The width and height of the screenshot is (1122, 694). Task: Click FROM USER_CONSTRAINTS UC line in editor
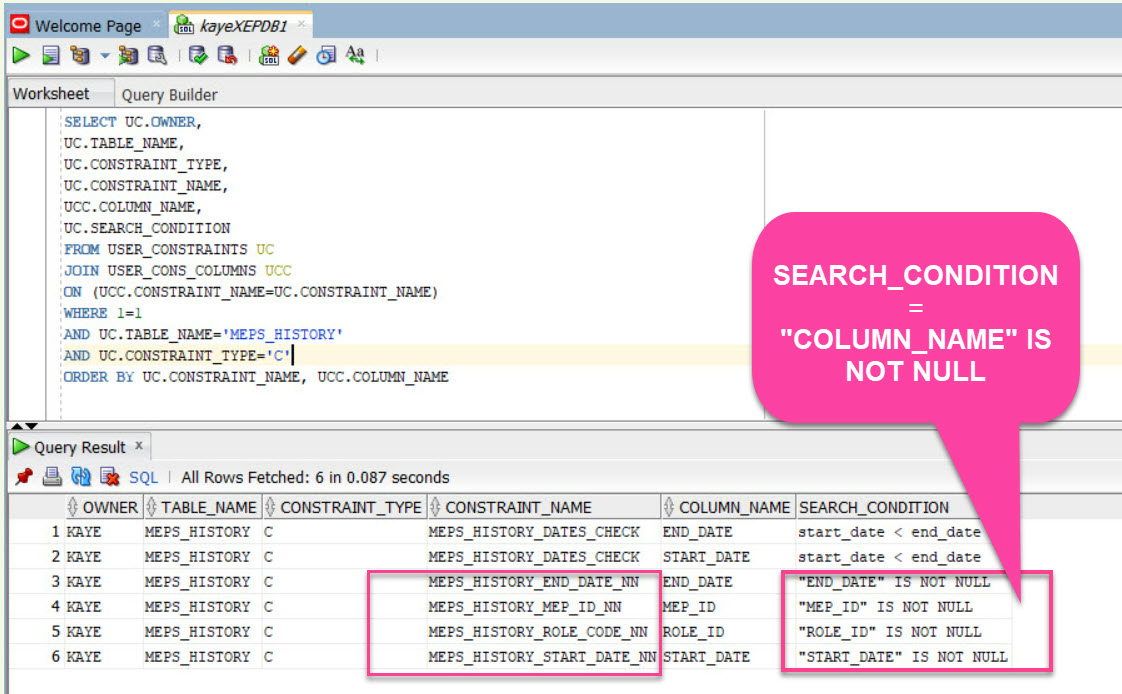coord(168,249)
